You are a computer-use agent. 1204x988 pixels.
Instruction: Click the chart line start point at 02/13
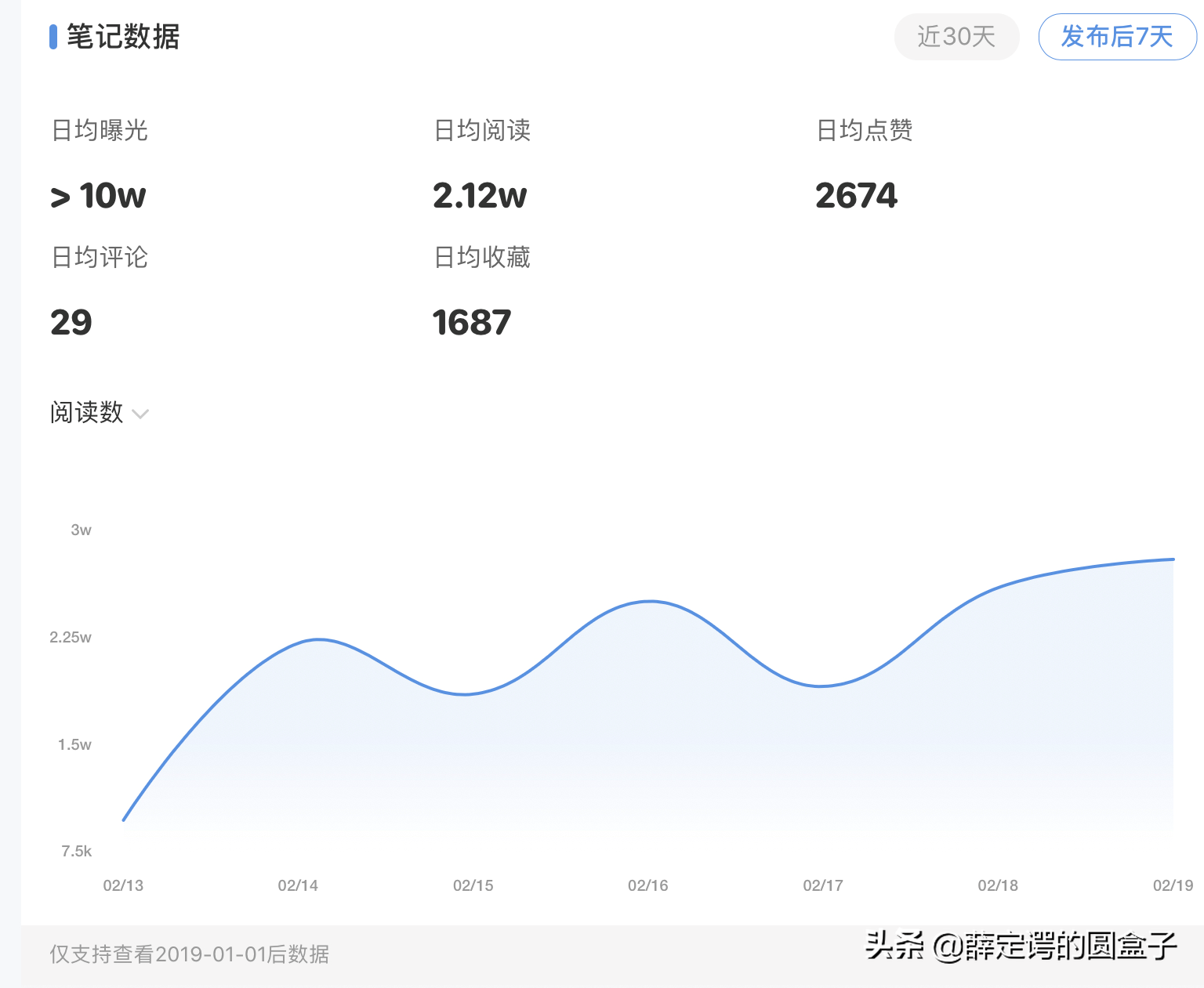(x=124, y=820)
